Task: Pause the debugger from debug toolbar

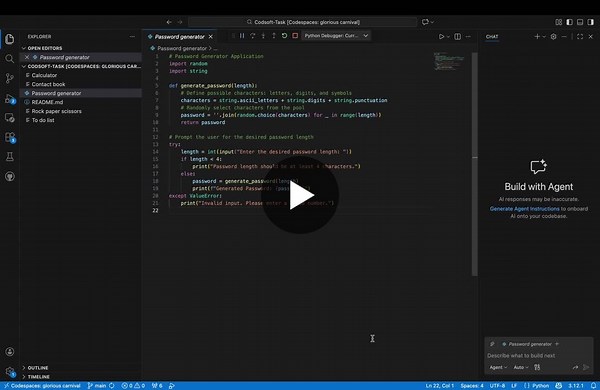Action: [x=242, y=36]
